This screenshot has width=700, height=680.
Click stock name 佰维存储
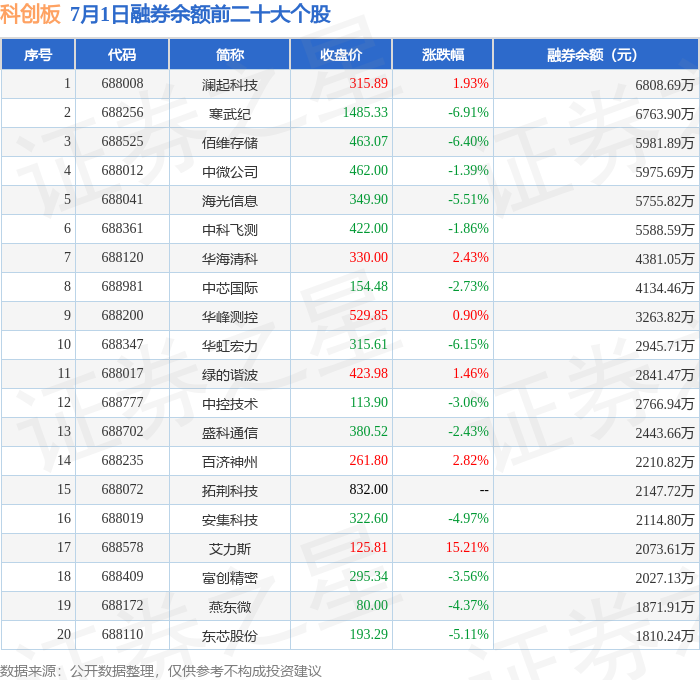[x=229, y=142]
